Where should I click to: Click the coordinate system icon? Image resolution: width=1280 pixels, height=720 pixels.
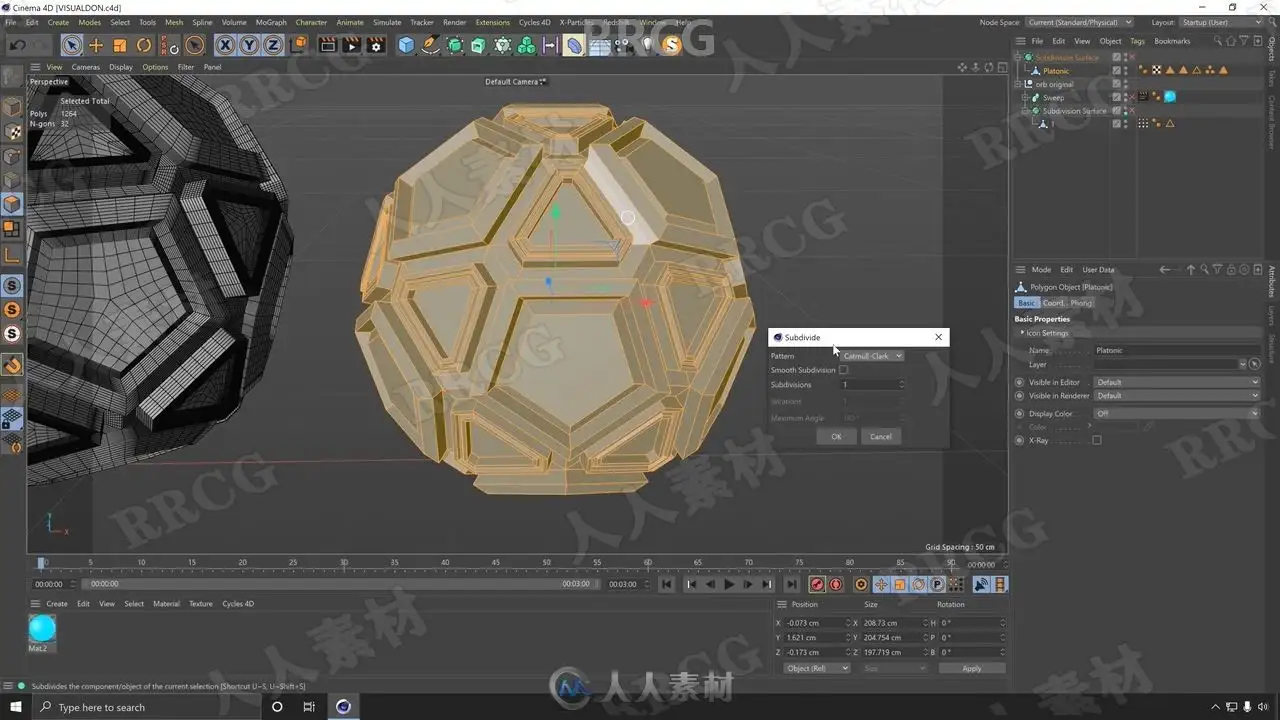point(297,45)
